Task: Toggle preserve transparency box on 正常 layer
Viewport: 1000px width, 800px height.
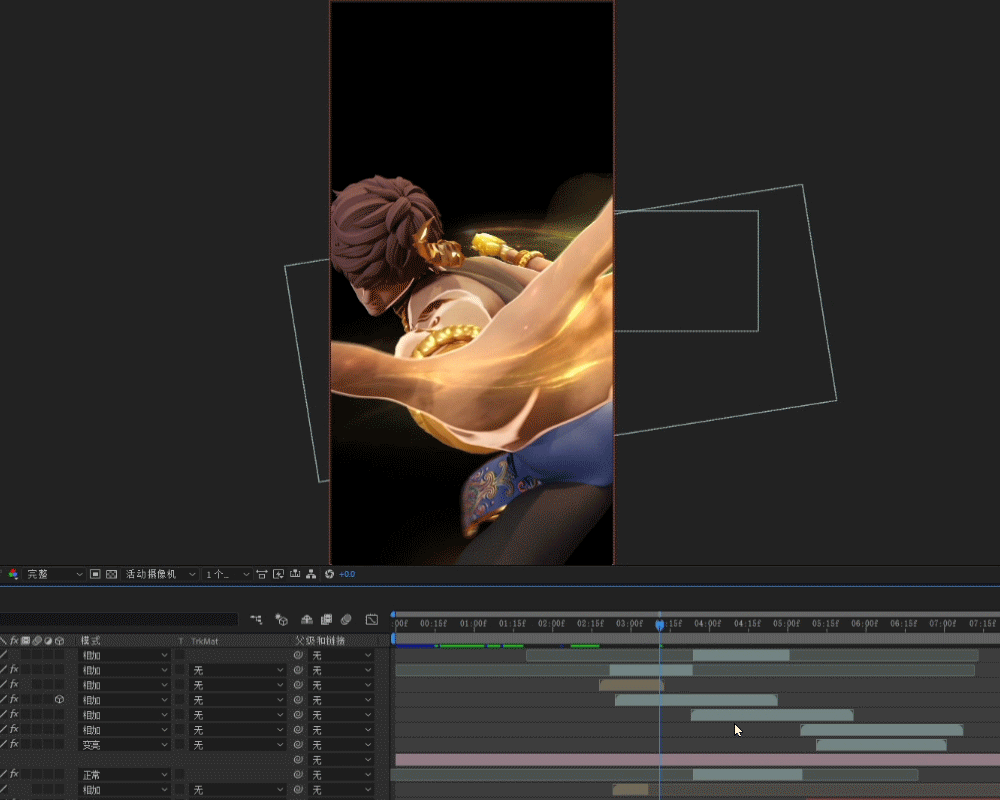Action: coord(180,774)
